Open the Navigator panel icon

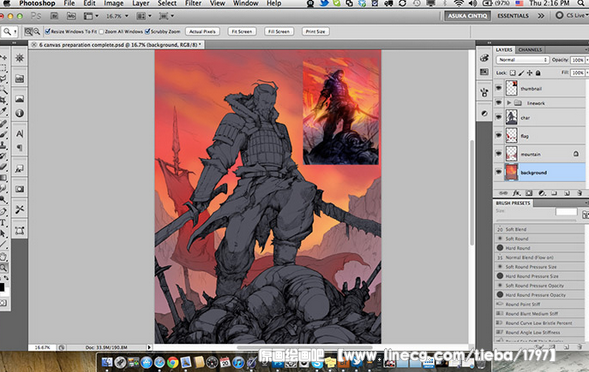[x=20, y=58]
